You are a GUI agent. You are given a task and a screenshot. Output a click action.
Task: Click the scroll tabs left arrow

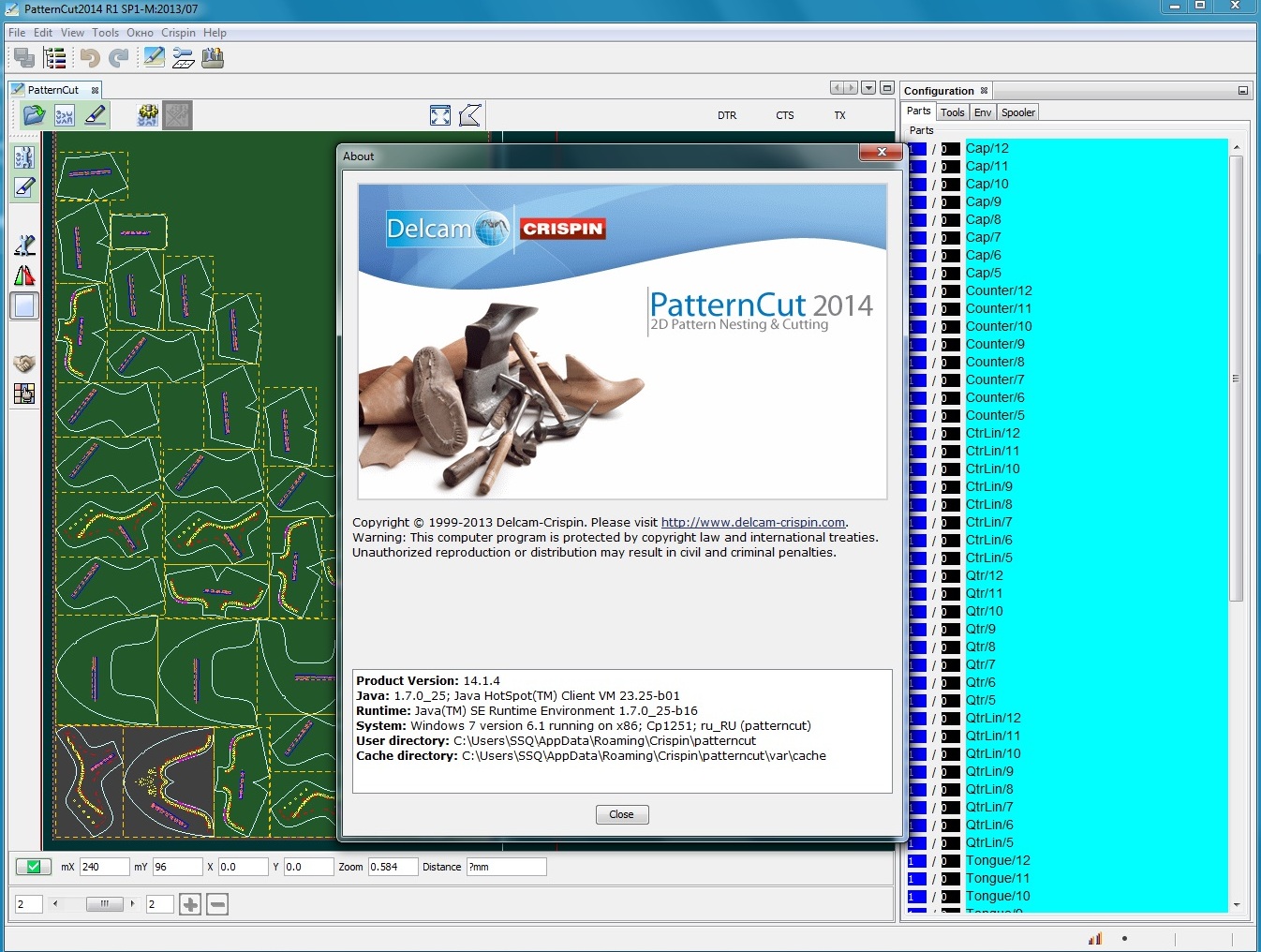point(837,88)
